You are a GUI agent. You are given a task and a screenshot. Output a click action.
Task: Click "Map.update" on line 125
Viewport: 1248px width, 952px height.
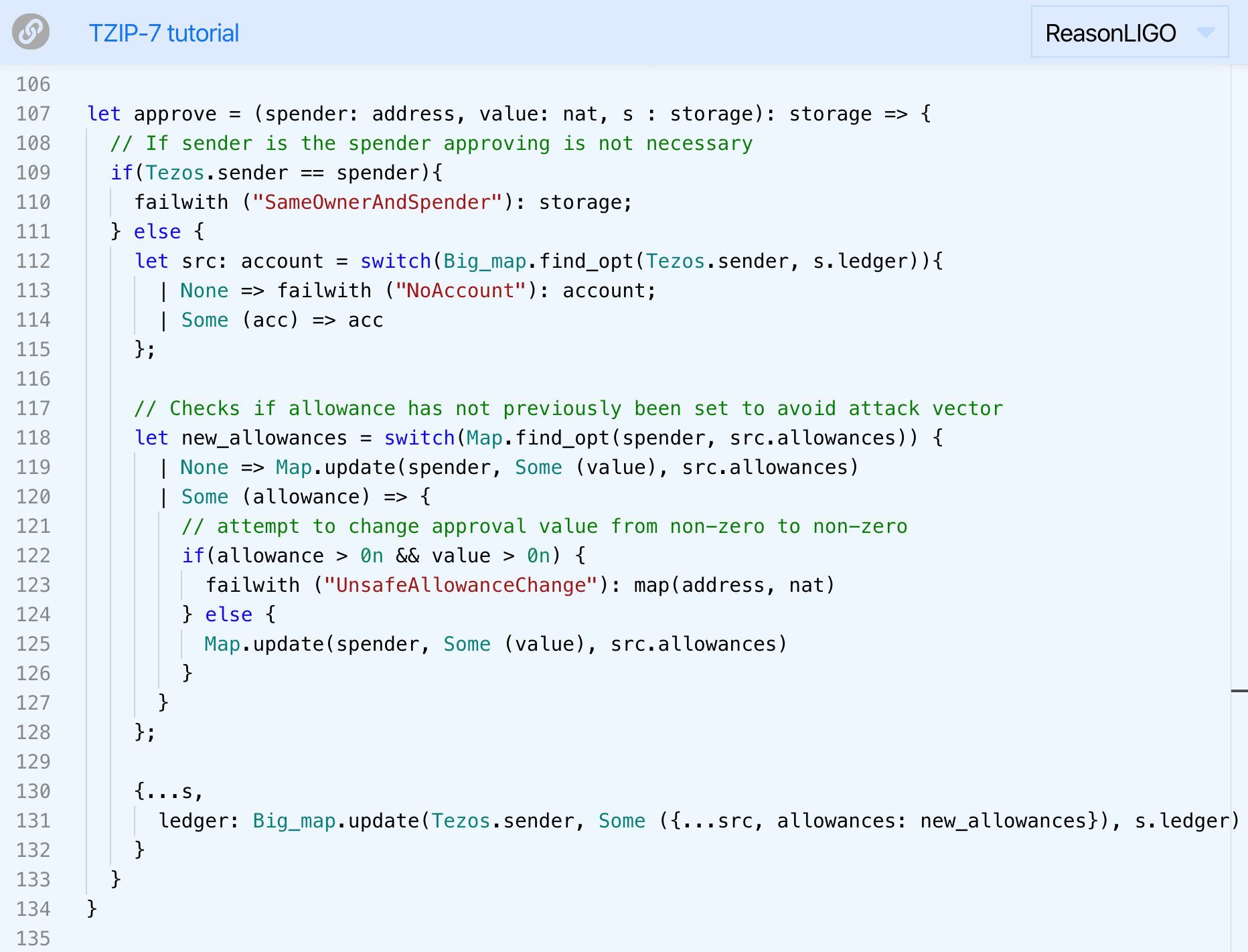[x=264, y=644]
